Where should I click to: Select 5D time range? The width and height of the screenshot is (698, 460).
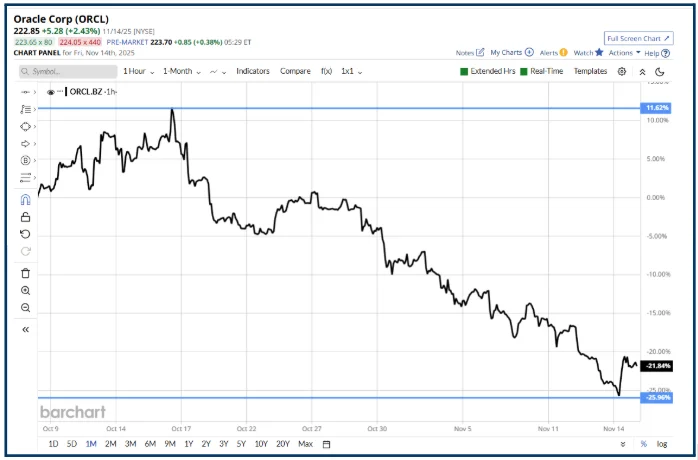72,444
